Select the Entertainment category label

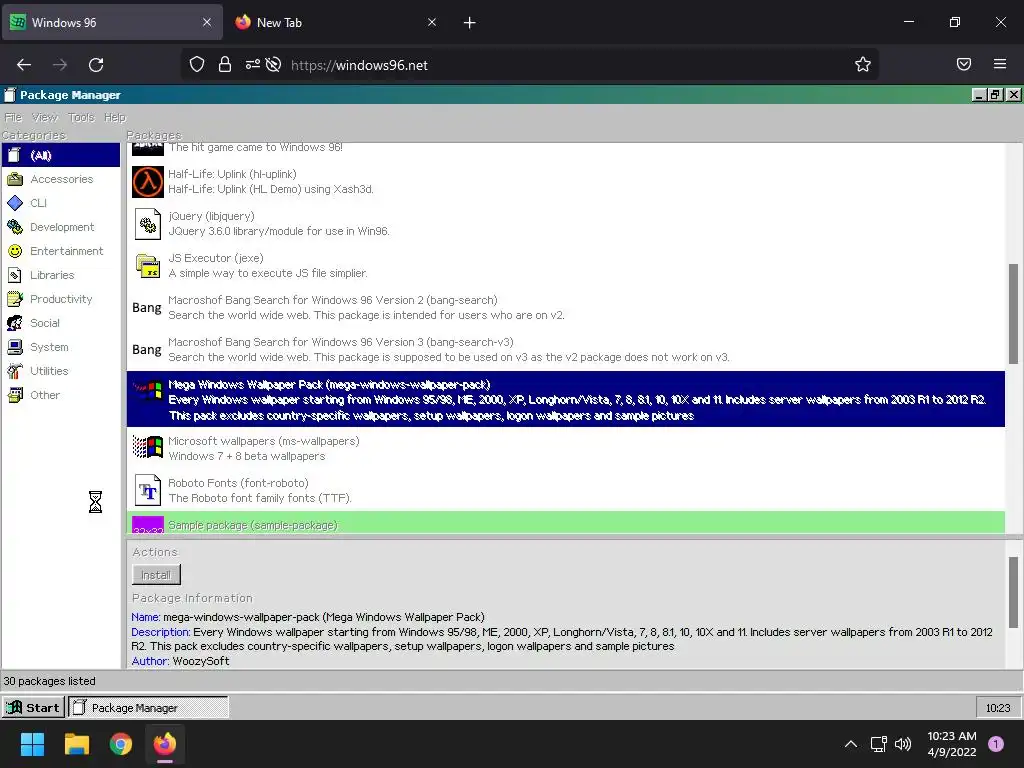[x=67, y=251]
